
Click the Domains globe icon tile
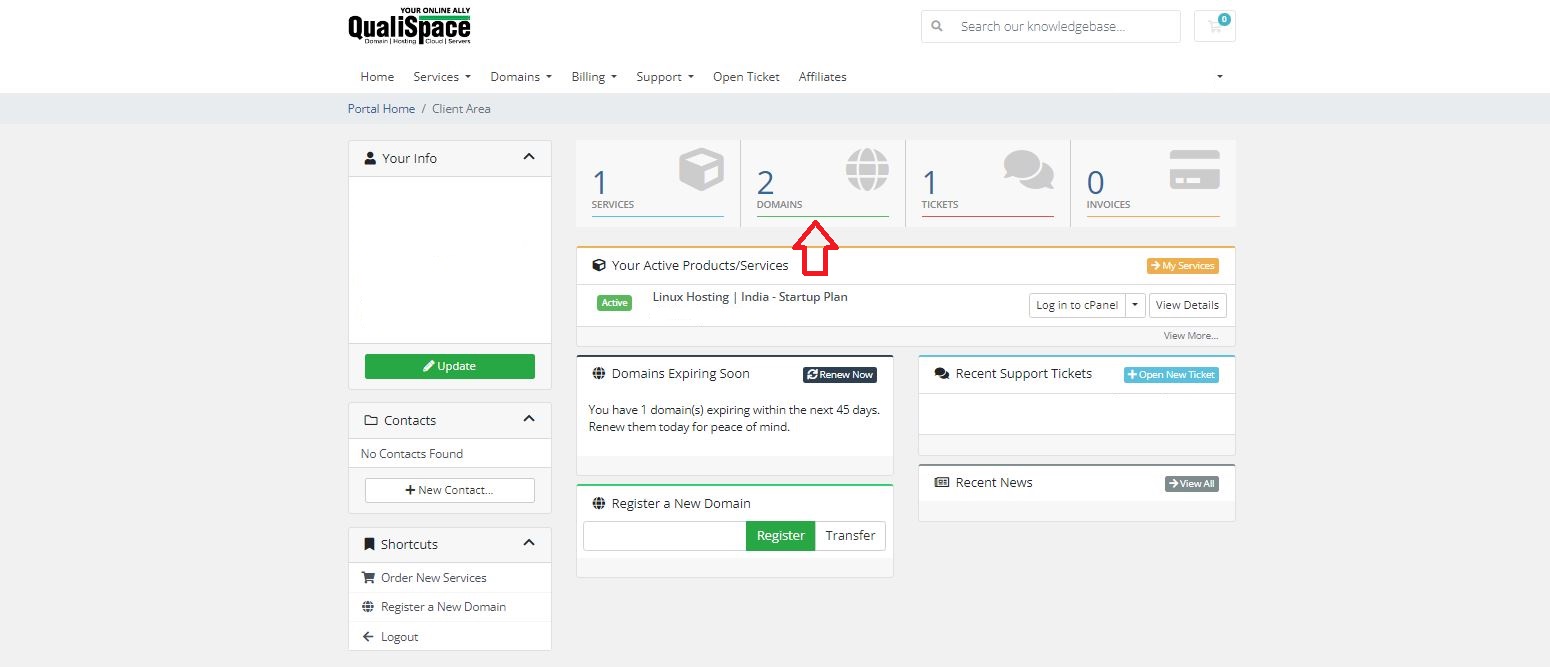point(866,170)
